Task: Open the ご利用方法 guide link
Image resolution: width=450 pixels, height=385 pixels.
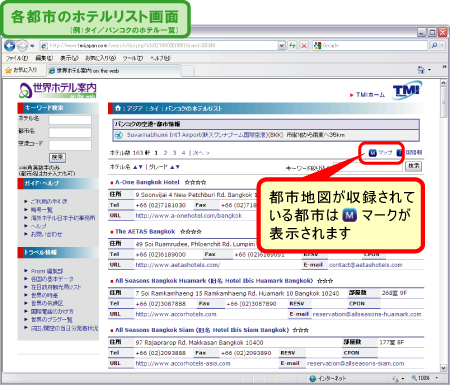Action: pyautogui.click(x=49, y=201)
